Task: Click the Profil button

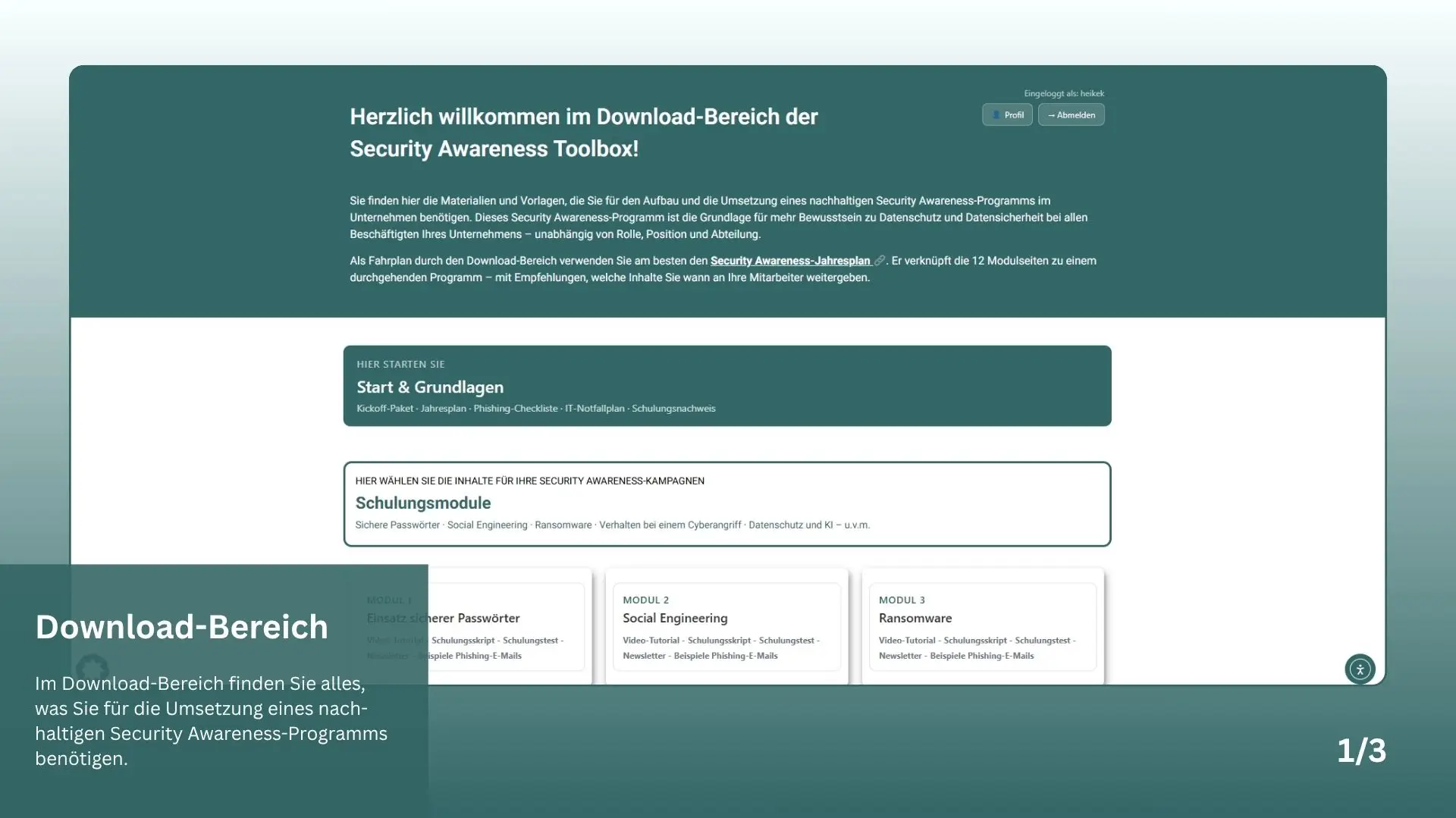Action: tap(1007, 114)
